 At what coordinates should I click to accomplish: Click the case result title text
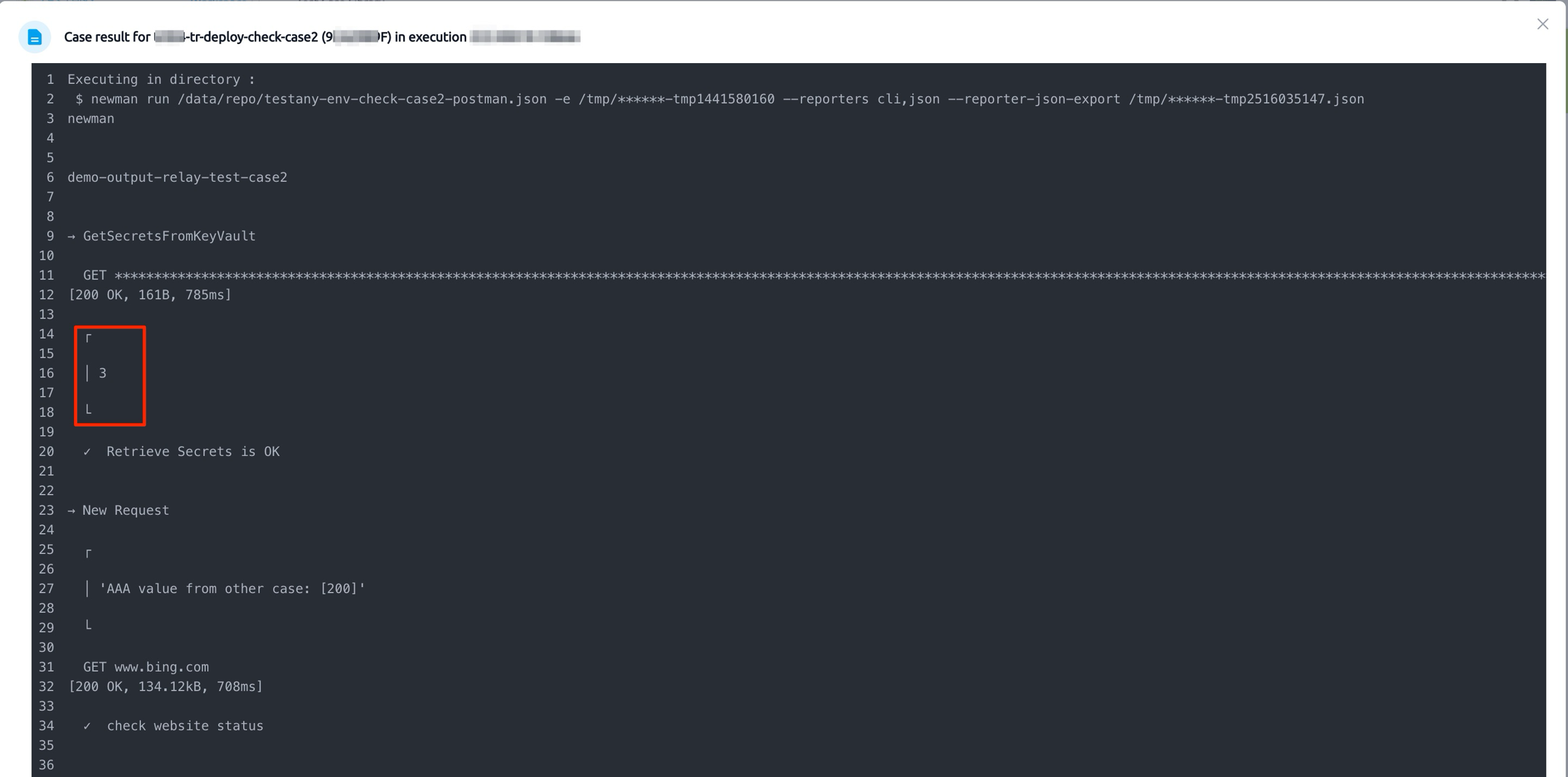coord(322,37)
